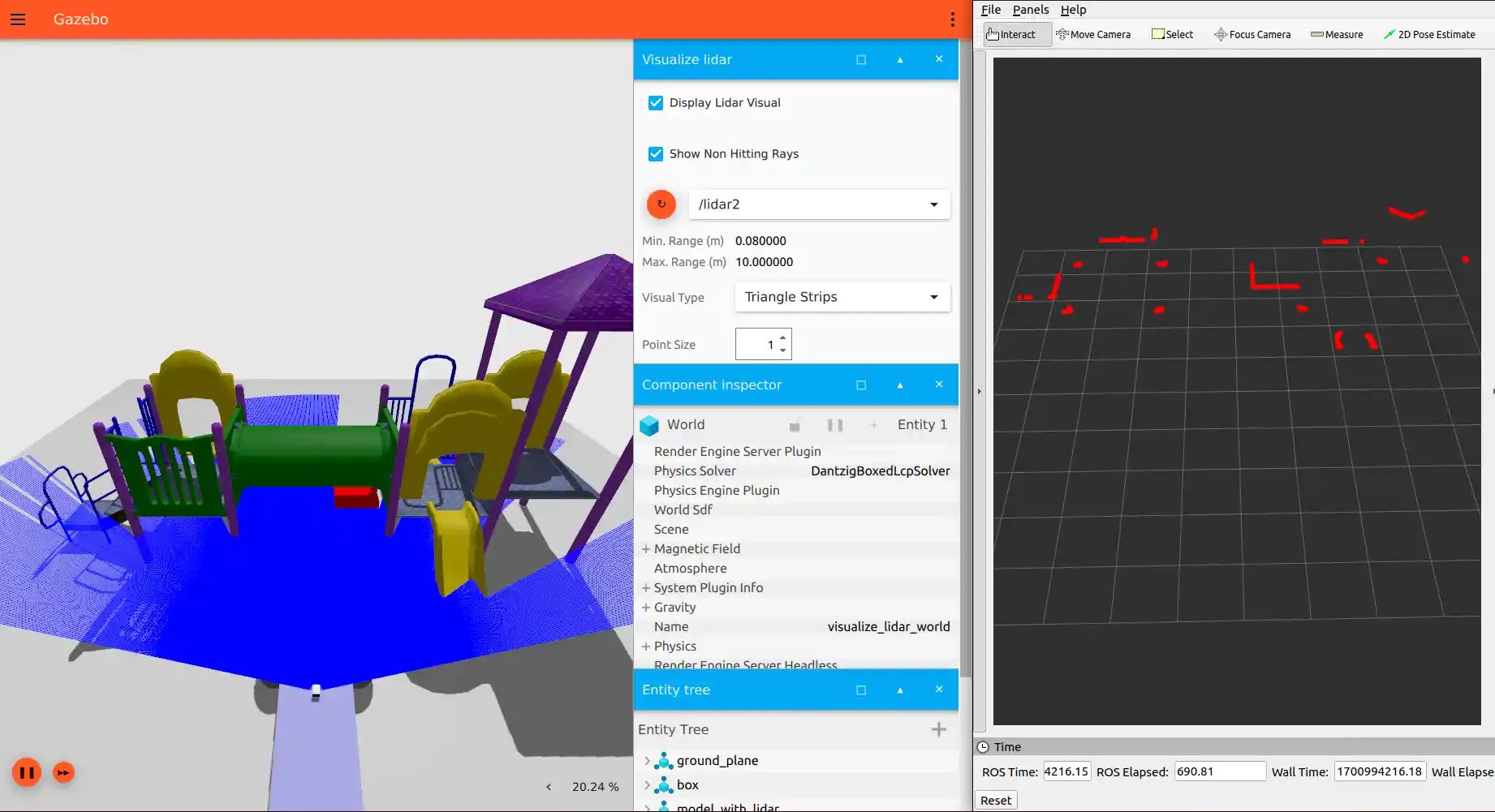1495x812 pixels.
Task: Click the ROS Time input field
Action: 1066,771
